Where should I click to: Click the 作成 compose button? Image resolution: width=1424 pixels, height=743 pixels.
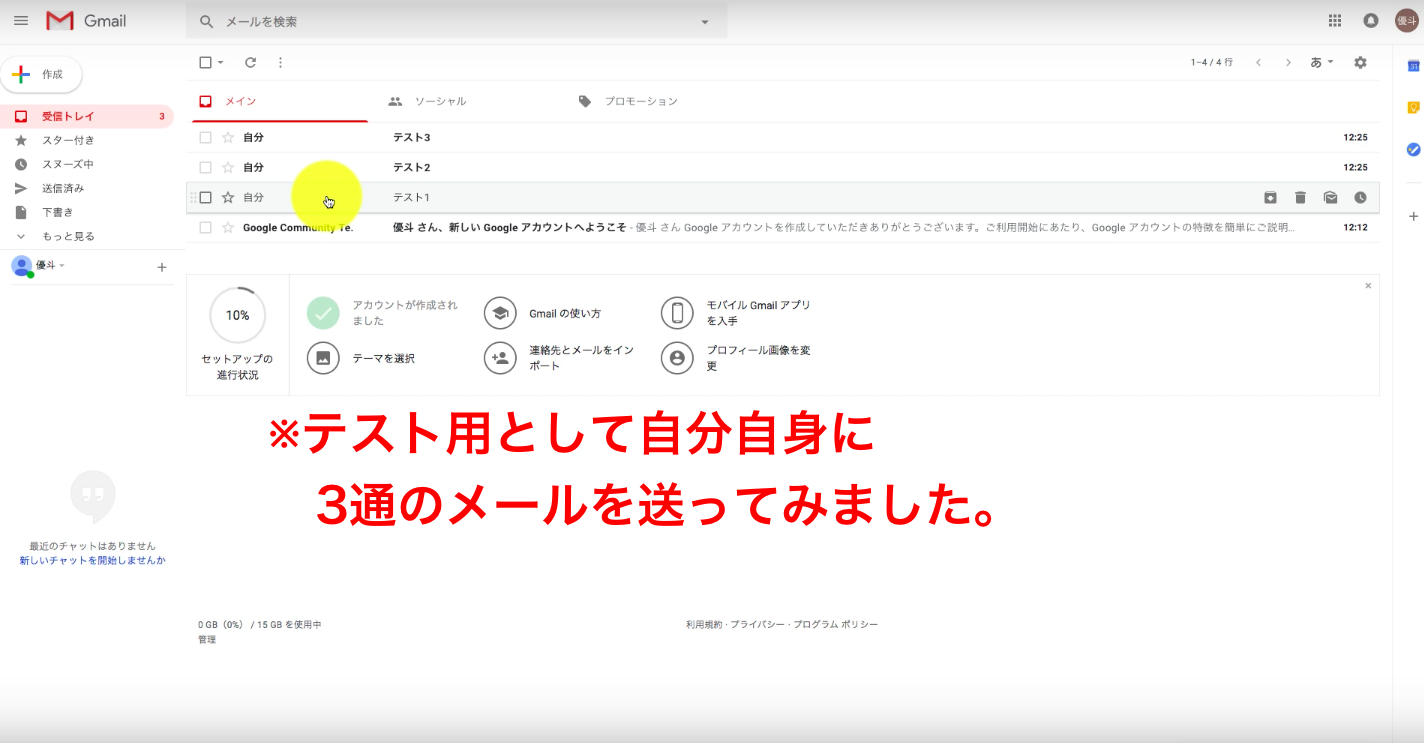coord(41,74)
